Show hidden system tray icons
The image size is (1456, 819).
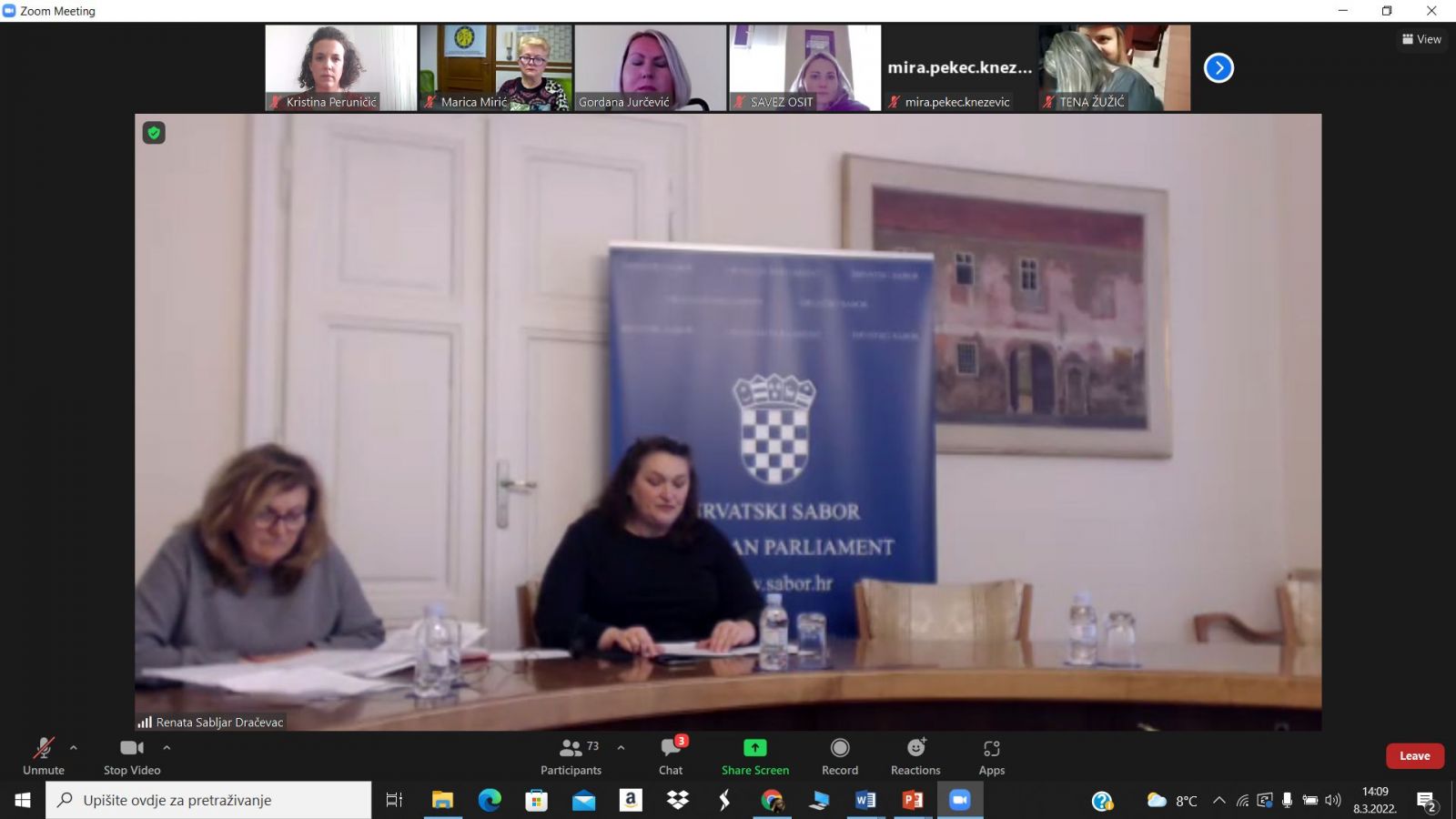[1219, 801]
